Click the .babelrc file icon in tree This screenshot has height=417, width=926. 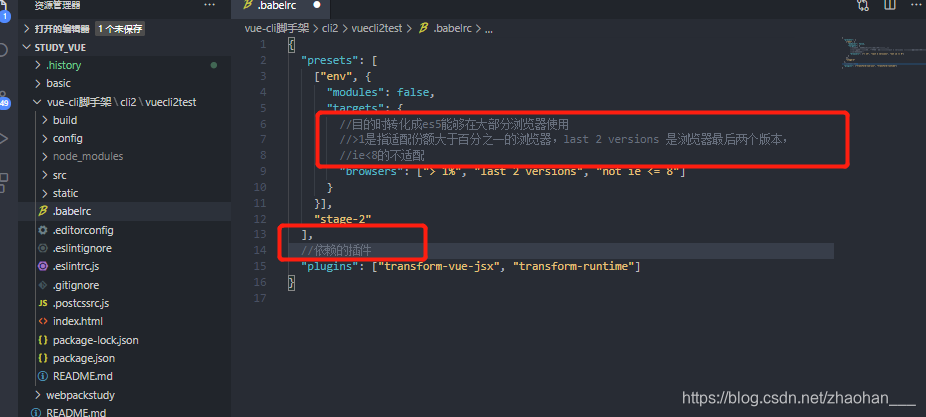pos(43,211)
